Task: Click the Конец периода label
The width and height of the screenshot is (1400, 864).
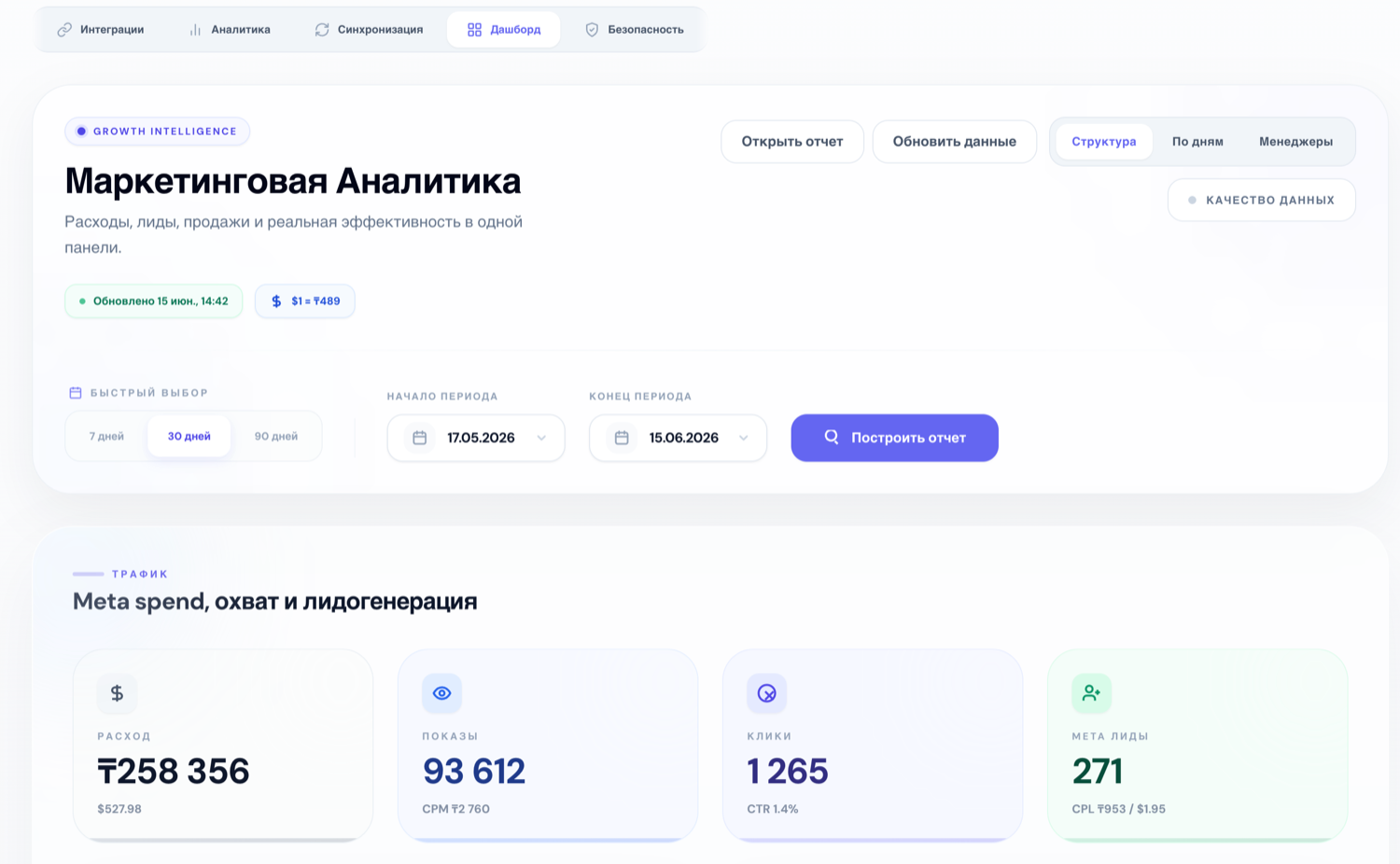Action: pos(640,397)
